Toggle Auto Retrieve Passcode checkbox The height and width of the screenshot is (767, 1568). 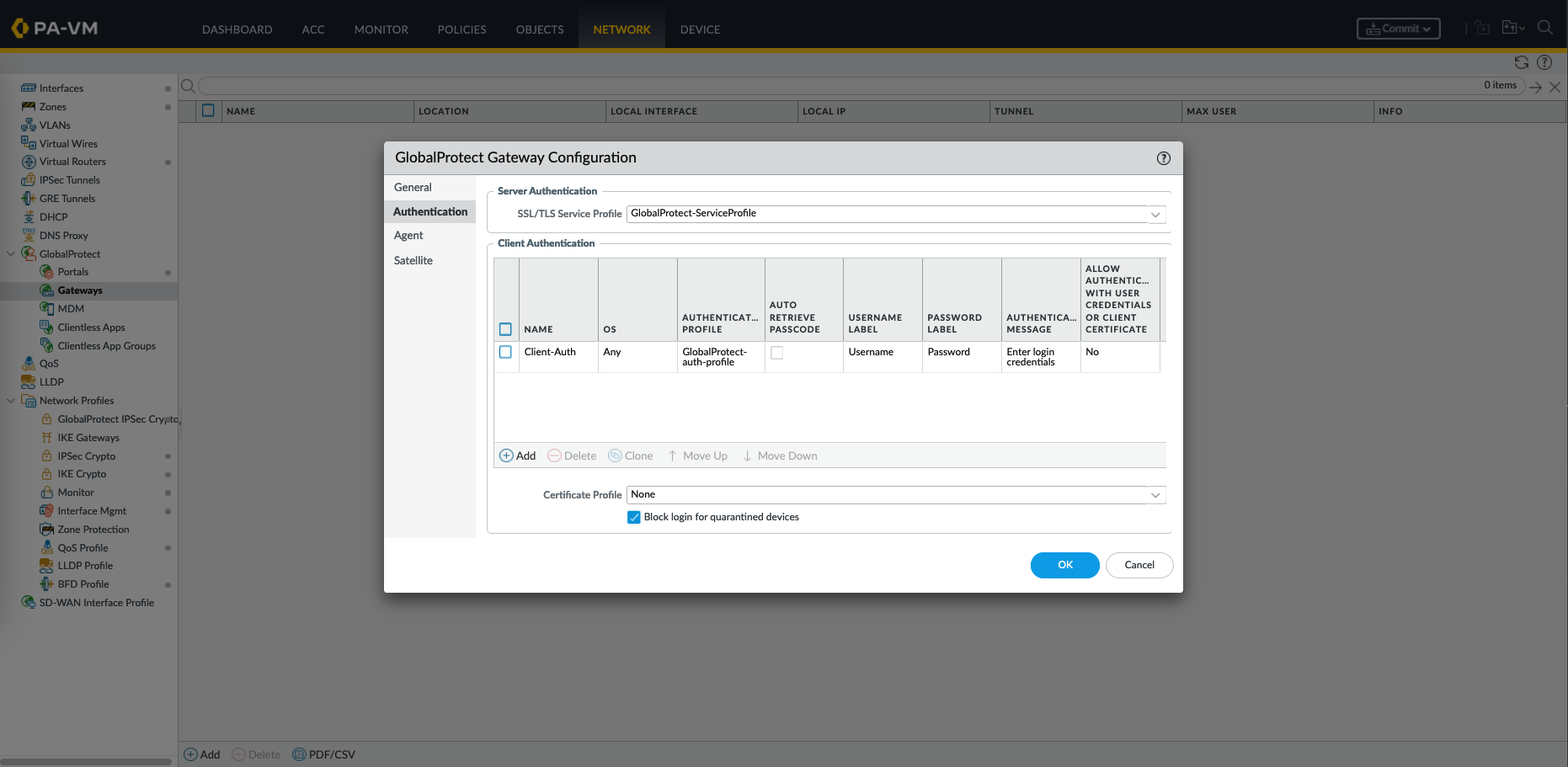click(776, 353)
